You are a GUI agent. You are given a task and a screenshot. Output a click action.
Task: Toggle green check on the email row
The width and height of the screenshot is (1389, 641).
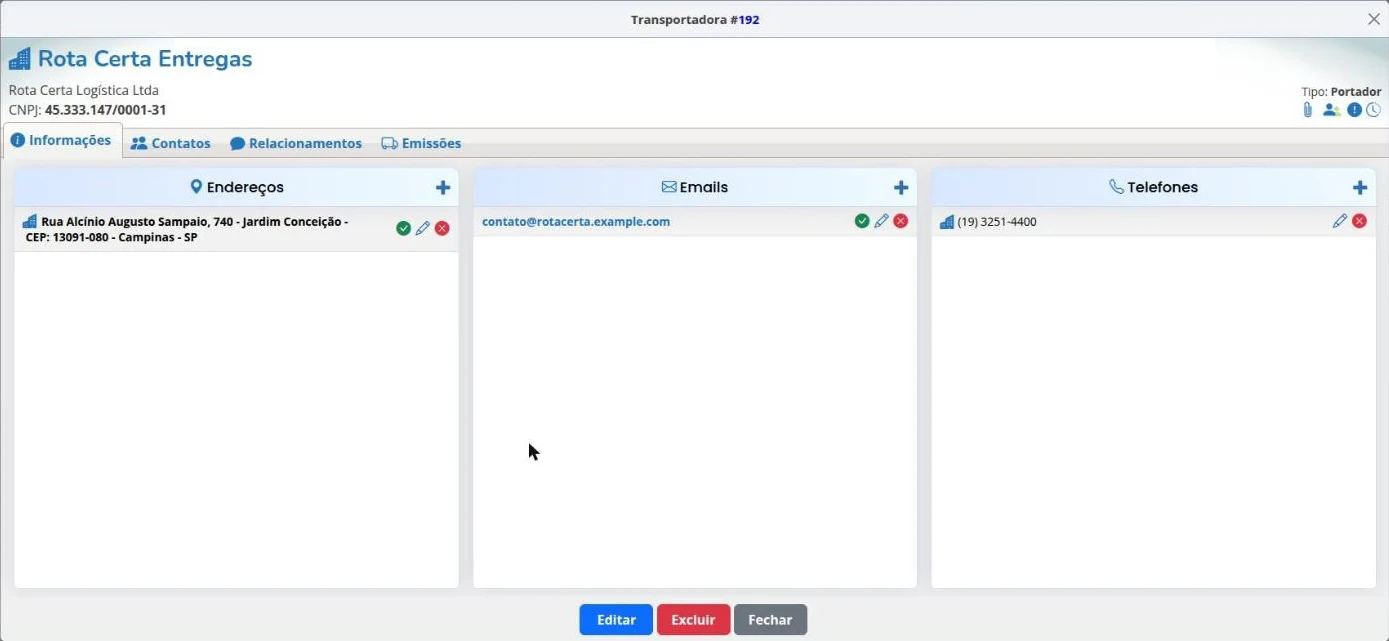pyautogui.click(x=862, y=221)
